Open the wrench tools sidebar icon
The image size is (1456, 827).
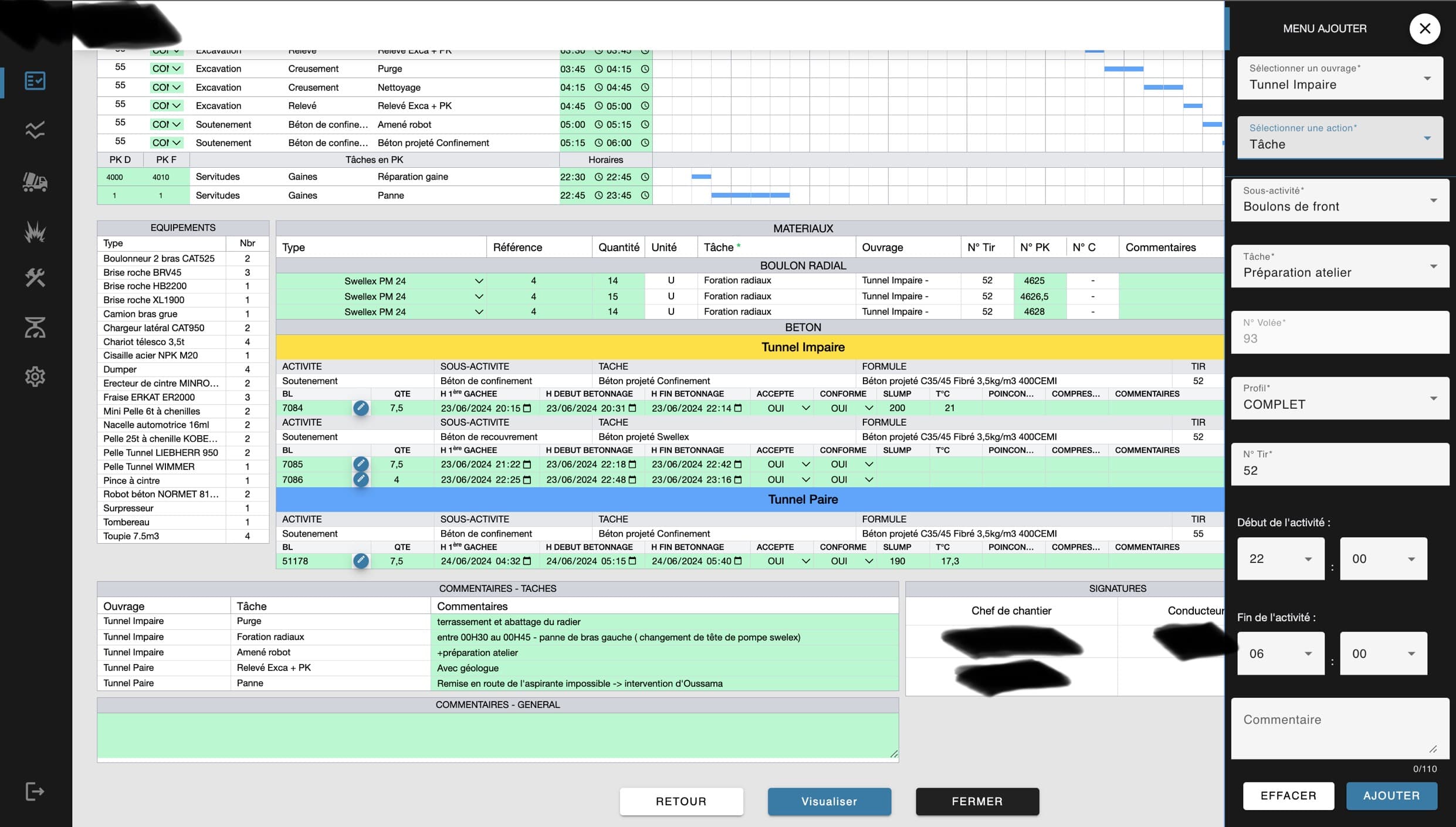click(x=35, y=277)
